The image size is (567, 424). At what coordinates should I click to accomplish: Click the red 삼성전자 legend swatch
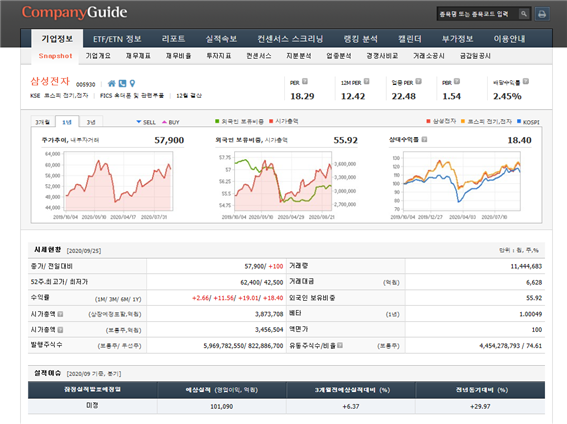coord(429,121)
